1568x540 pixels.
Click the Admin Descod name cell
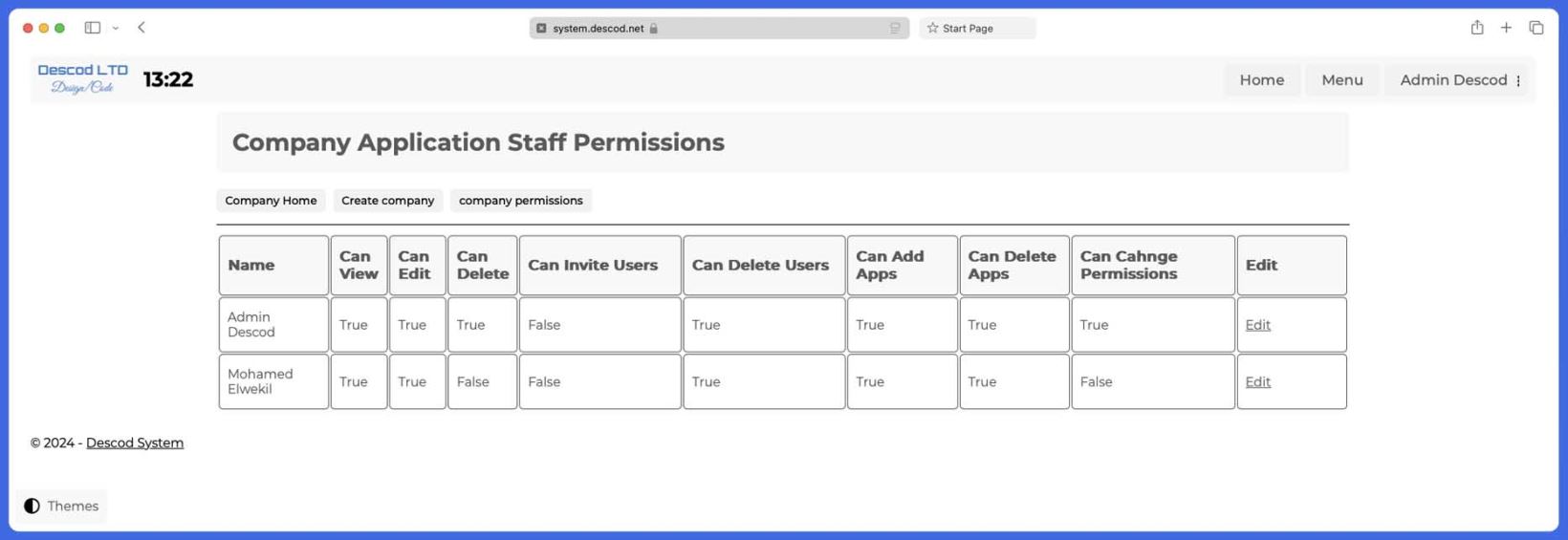point(273,325)
